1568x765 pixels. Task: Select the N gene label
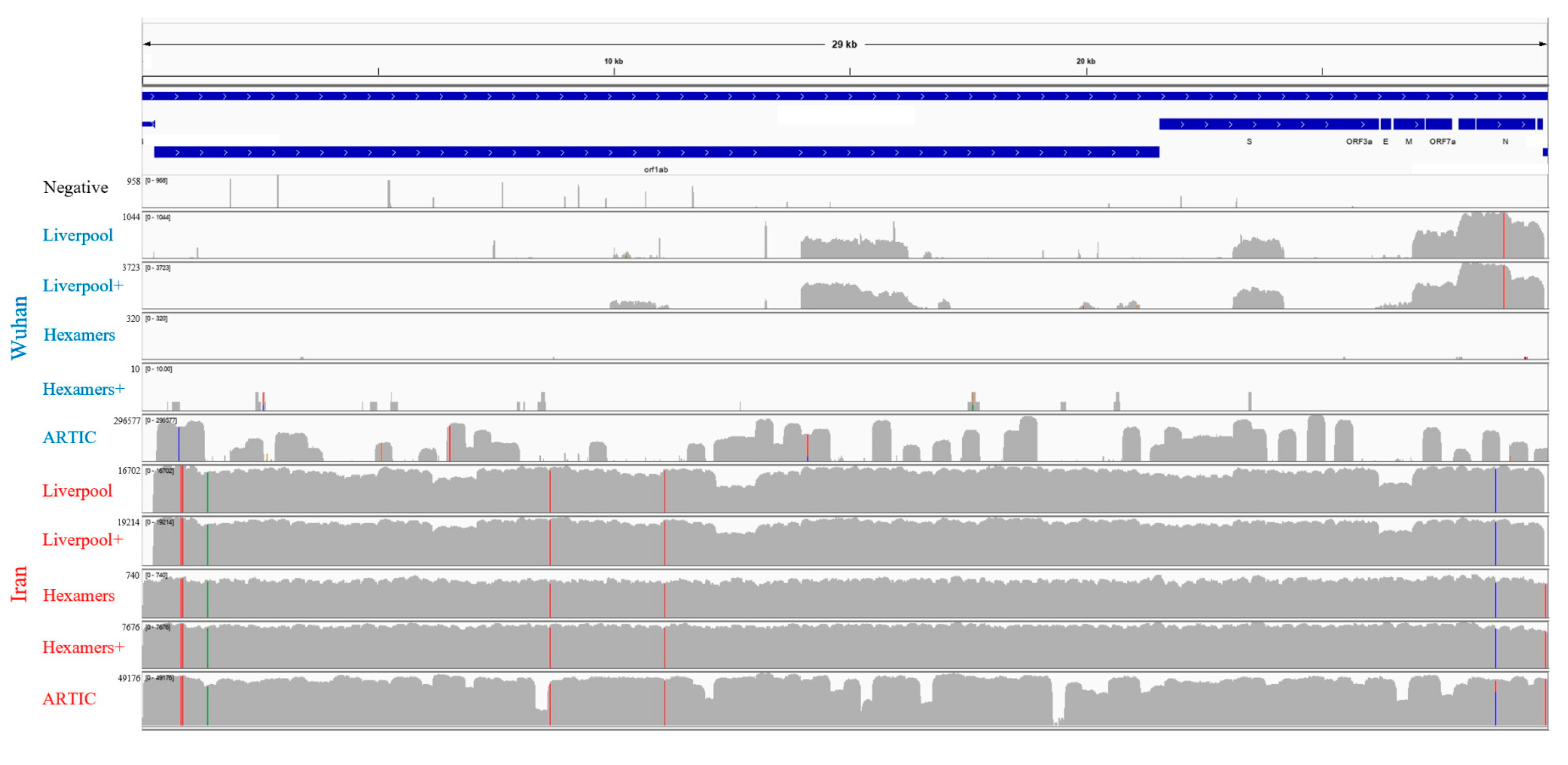(x=1505, y=141)
